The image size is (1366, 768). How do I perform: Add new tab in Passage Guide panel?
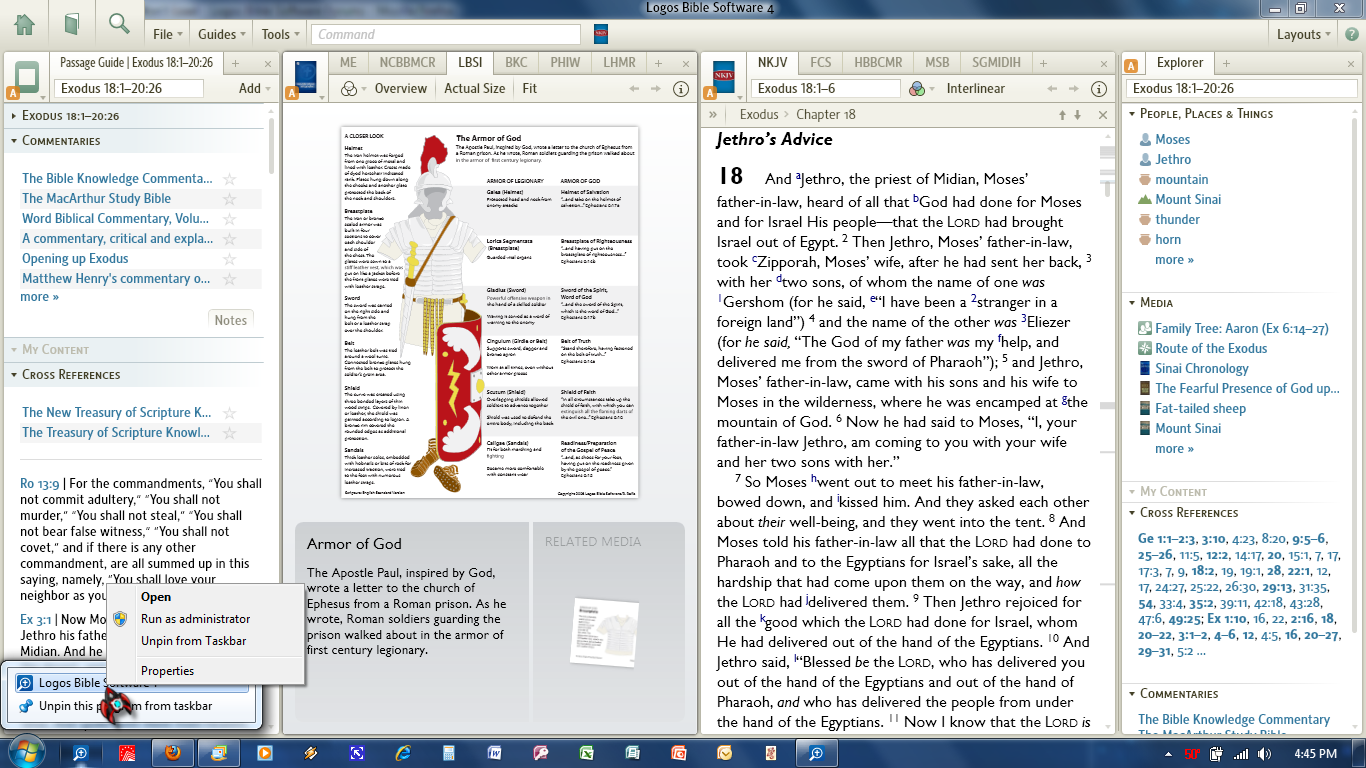pyautogui.click(x=236, y=63)
